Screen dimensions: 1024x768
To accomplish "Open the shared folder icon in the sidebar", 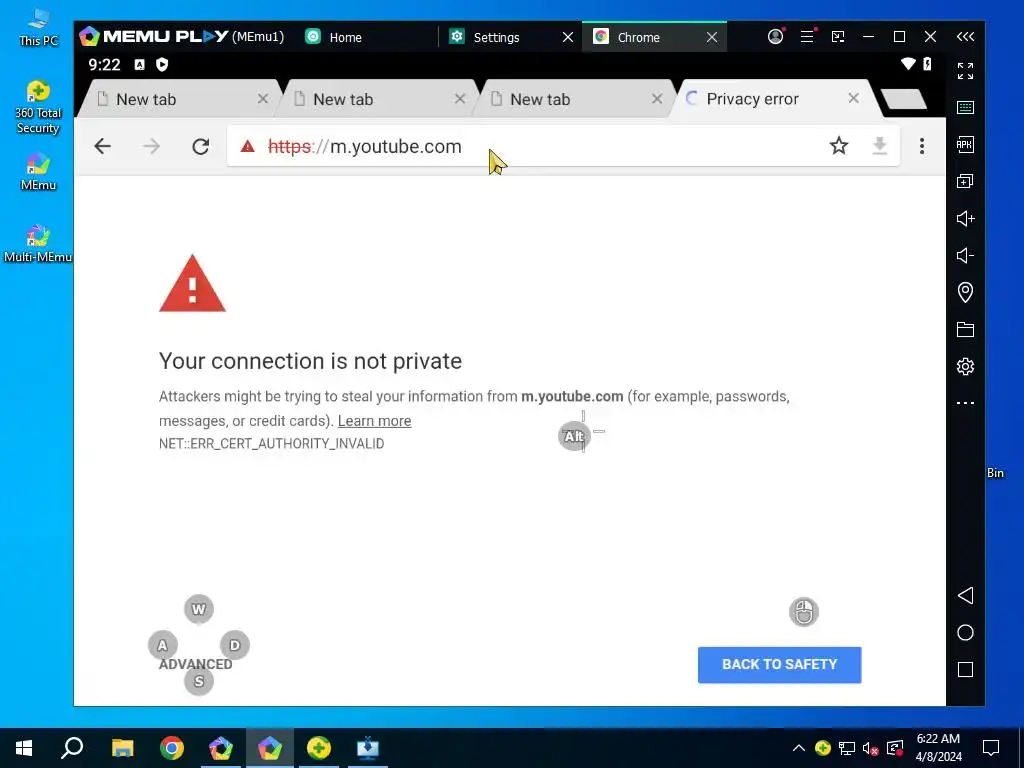I will pos(965,329).
